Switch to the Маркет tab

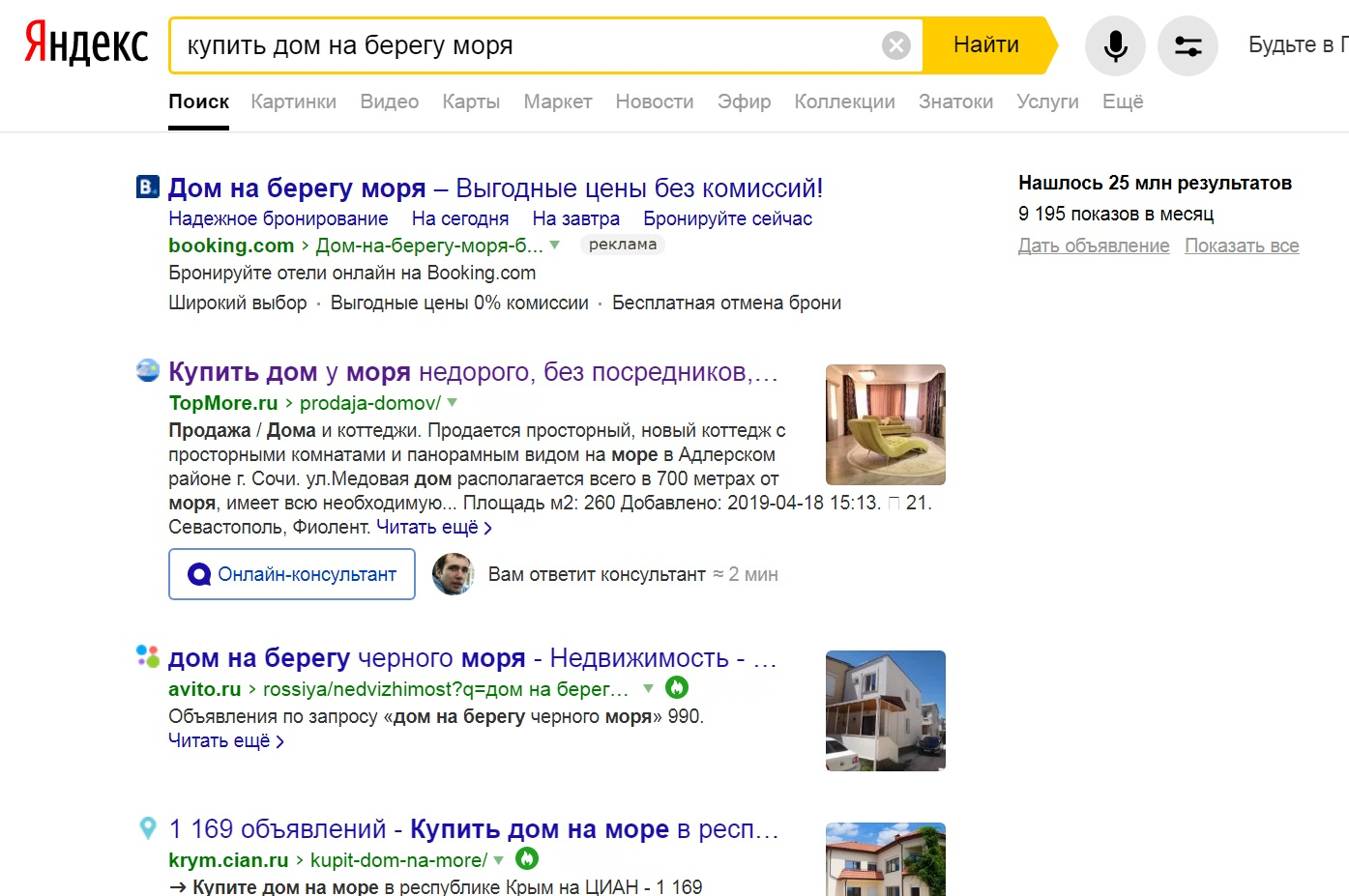point(557,101)
